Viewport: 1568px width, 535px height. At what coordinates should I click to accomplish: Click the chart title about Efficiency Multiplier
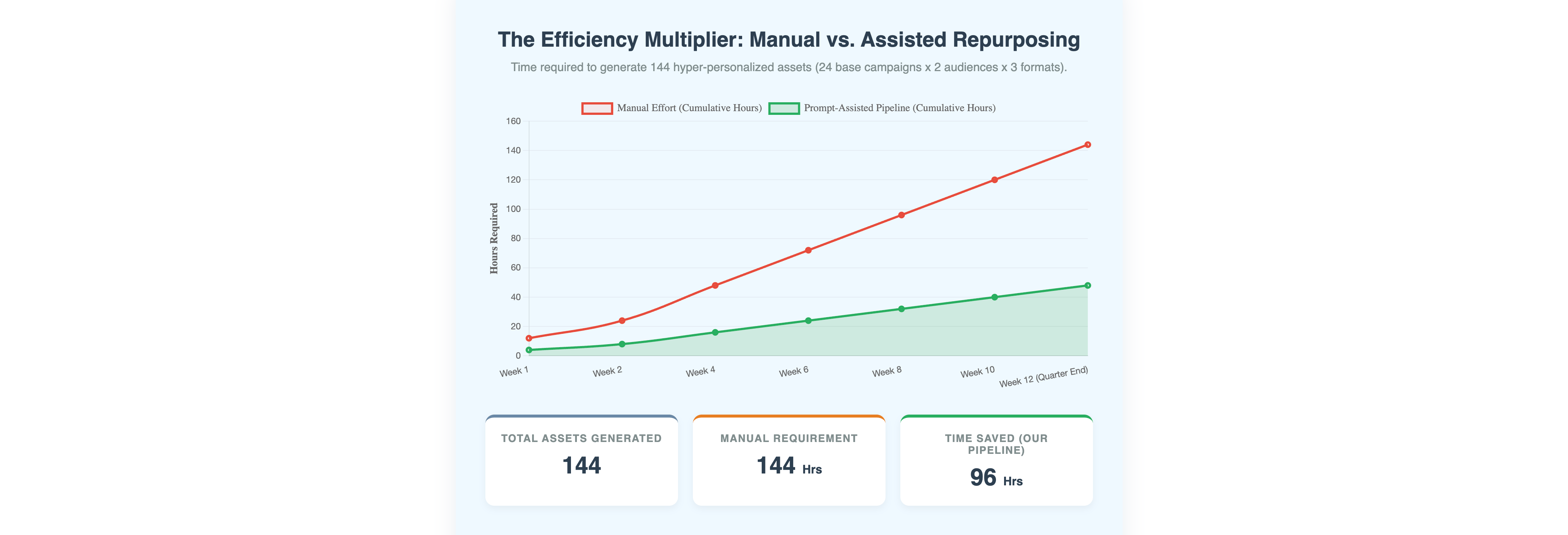pyautogui.click(x=789, y=40)
